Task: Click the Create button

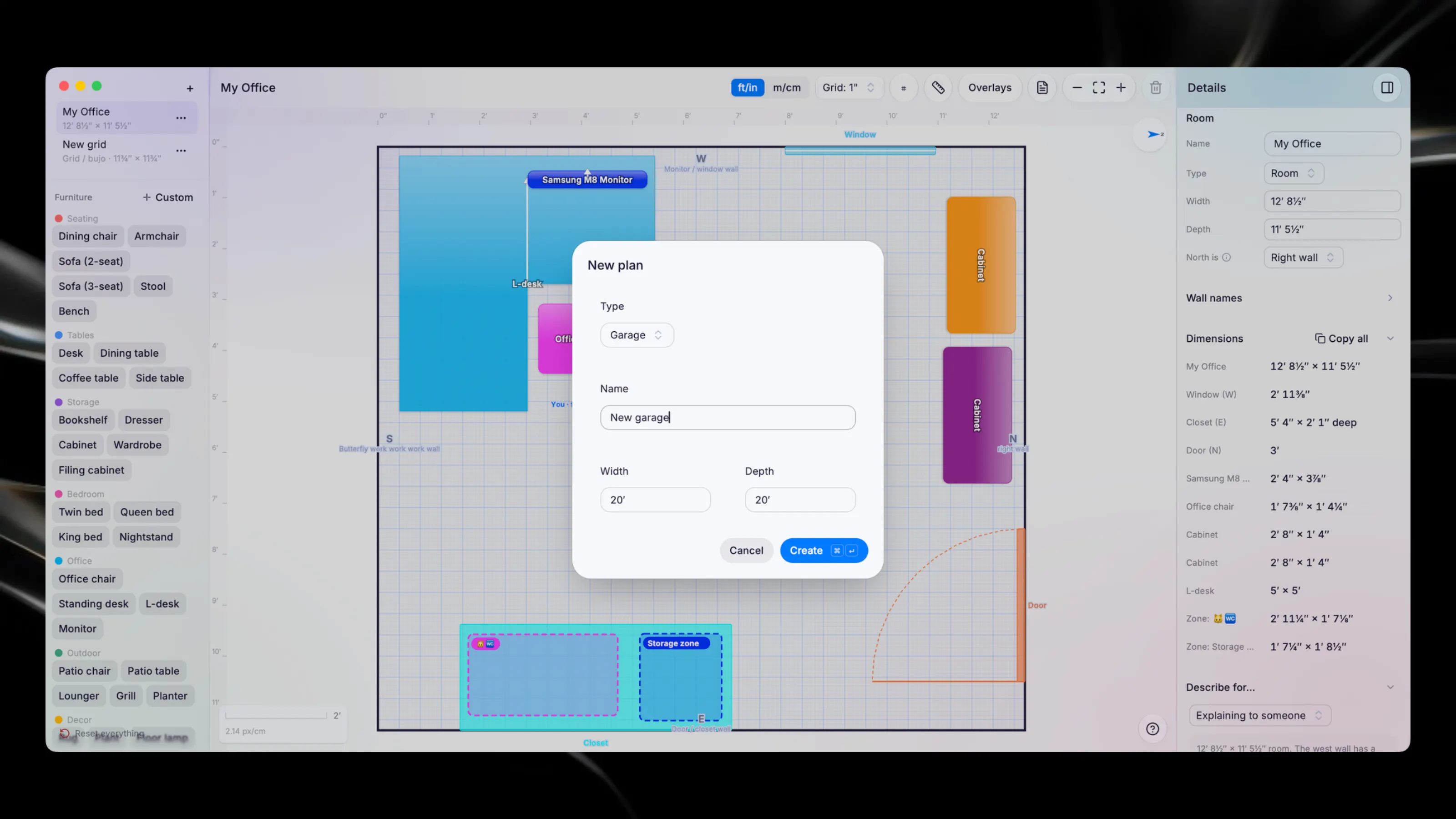Action: [824, 551]
